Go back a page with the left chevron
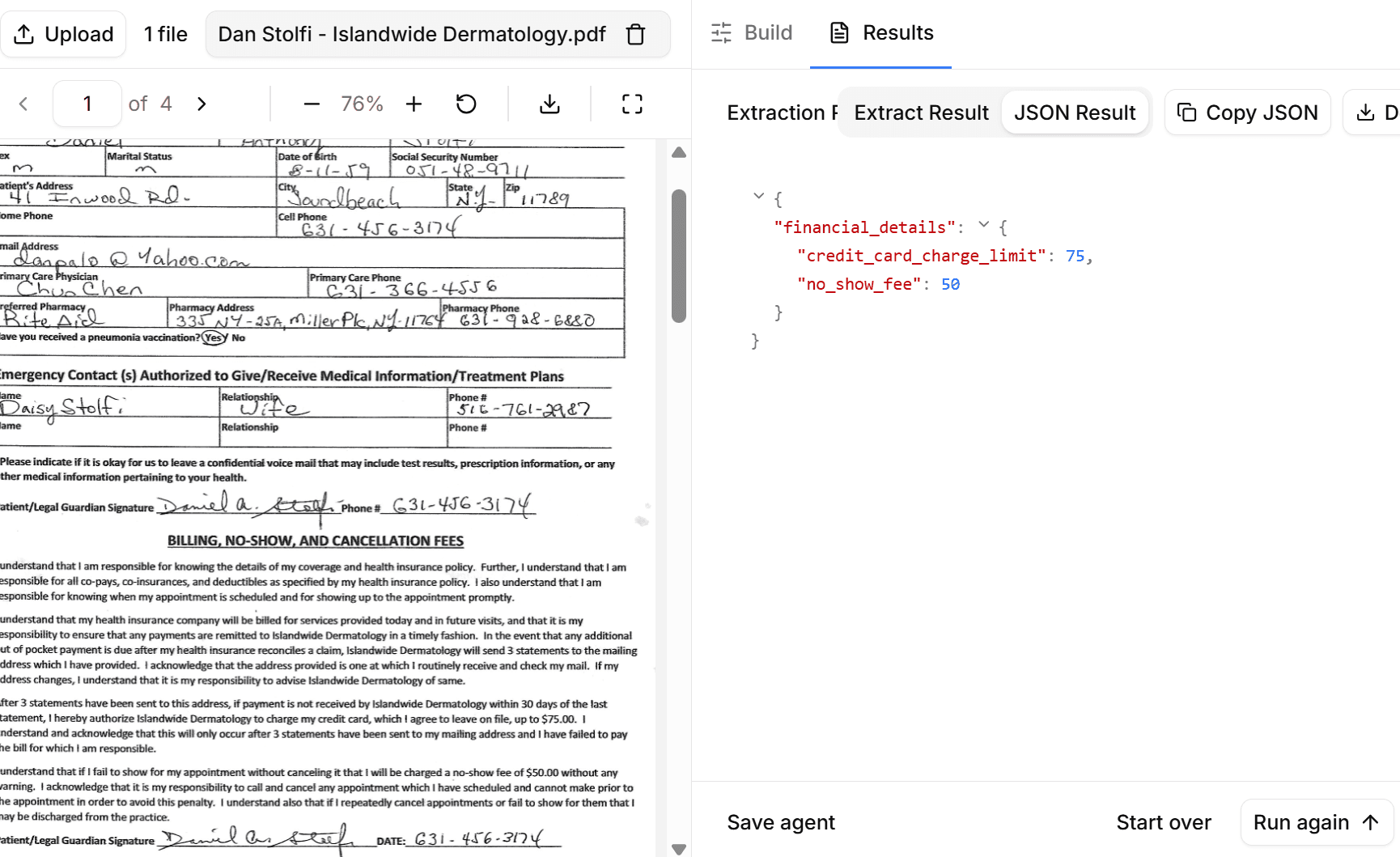 (x=23, y=104)
